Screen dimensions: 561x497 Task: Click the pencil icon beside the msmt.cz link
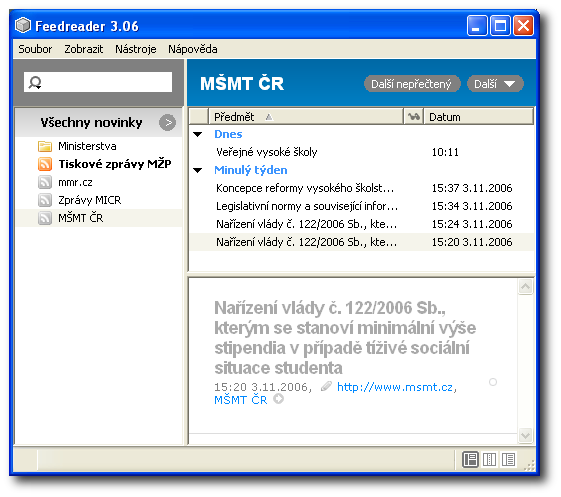point(326,386)
